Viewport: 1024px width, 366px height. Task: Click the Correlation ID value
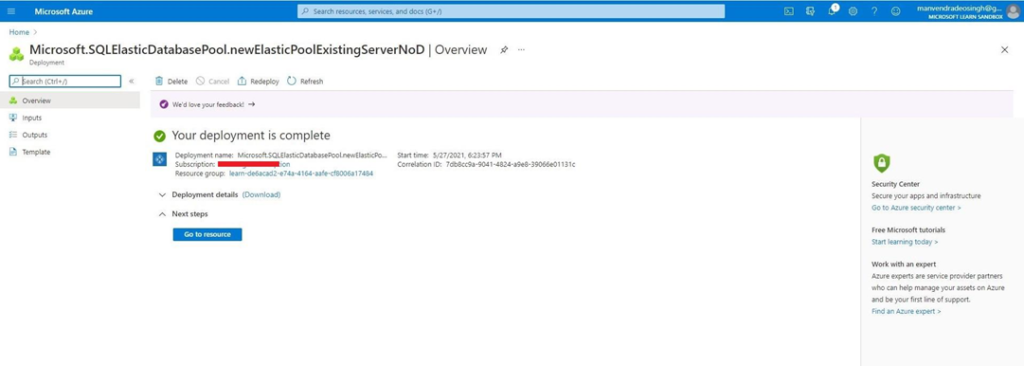511,164
